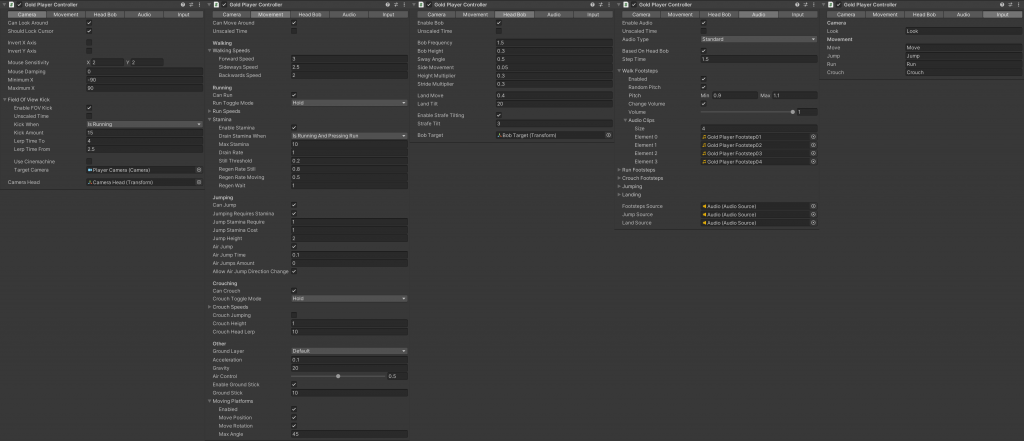Open three-dot menu in the Input-settings panel header
Viewport: 1024px width, 441px height.
(x=1018, y=5)
